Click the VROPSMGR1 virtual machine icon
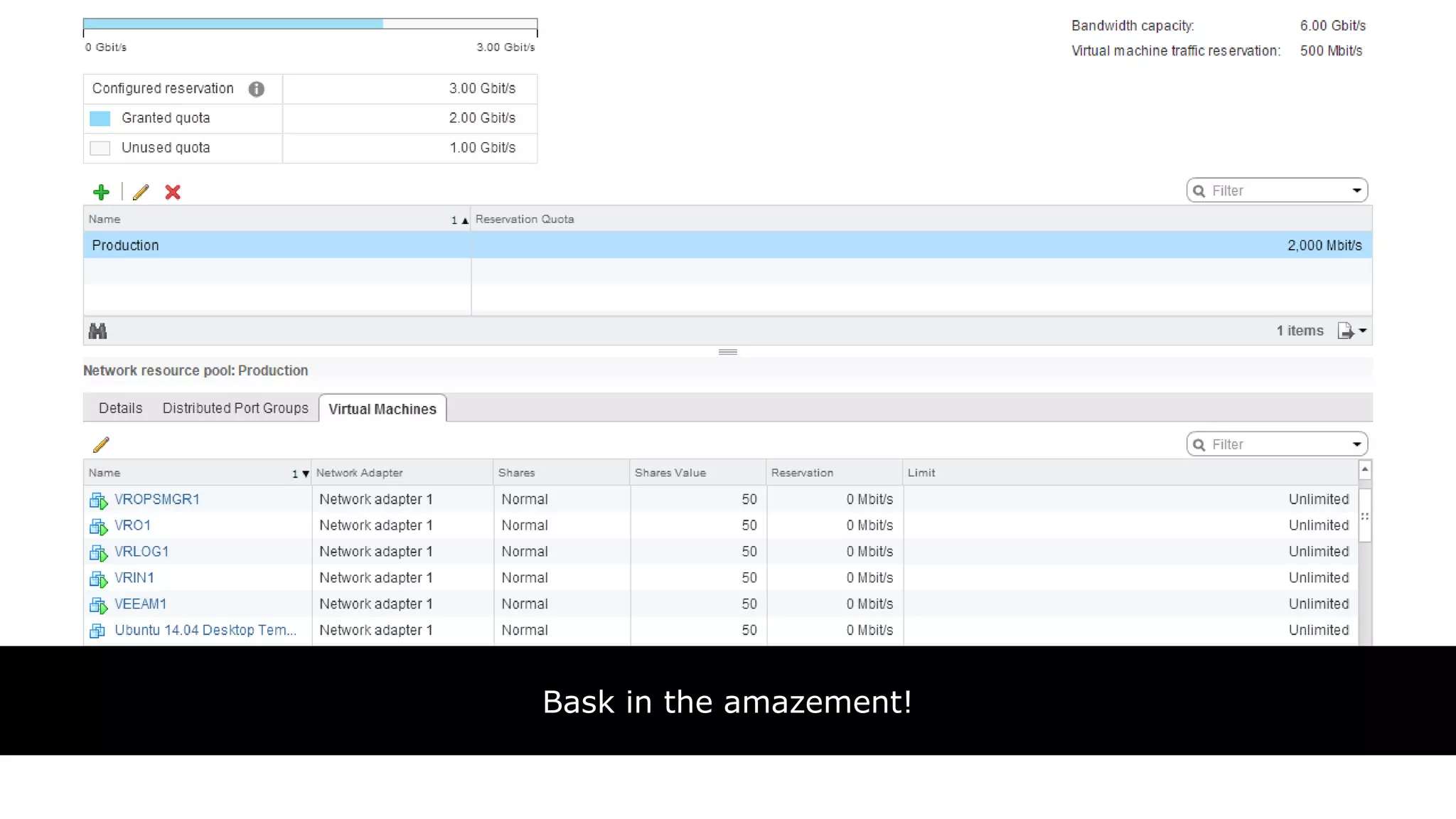The width and height of the screenshot is (1456, 819). tap(98, 500)
